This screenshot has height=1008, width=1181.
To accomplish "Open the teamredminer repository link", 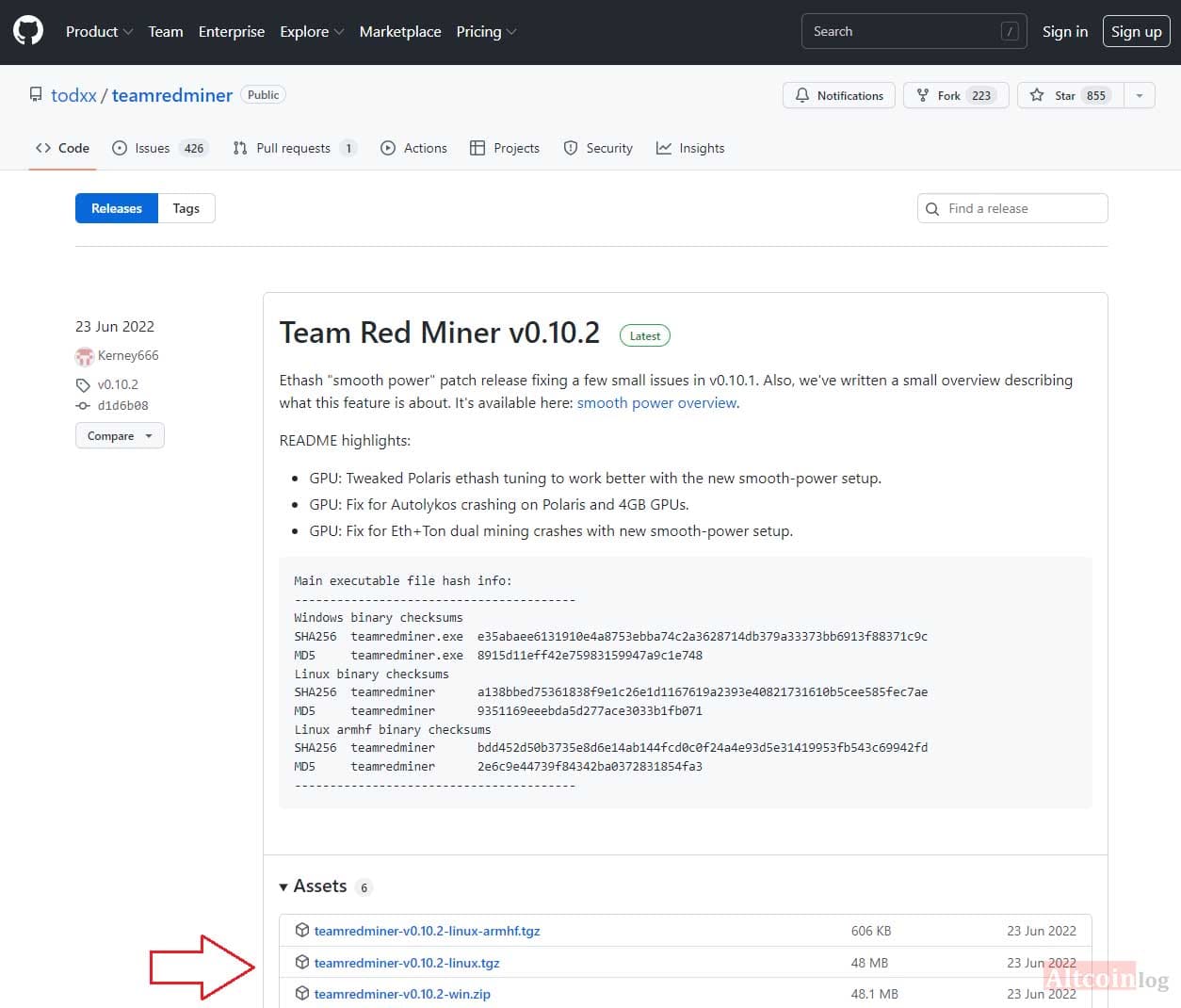I will [x=172, y=95].
